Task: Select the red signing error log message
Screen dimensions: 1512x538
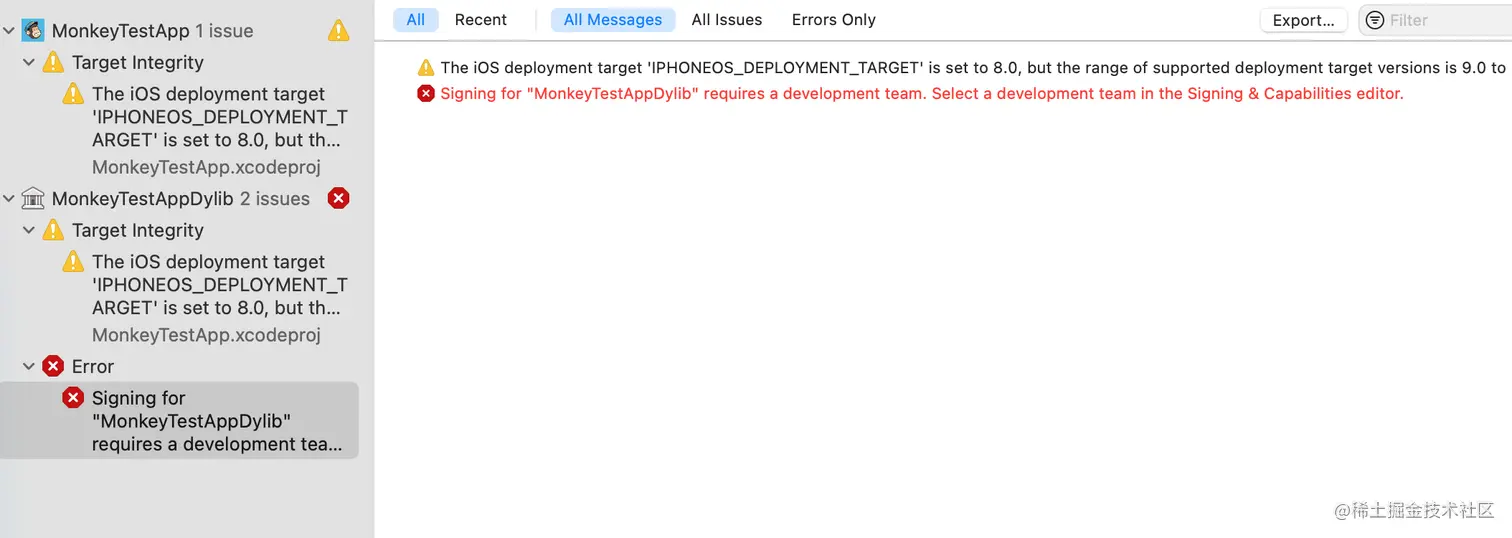Action: tap(910, 94)
